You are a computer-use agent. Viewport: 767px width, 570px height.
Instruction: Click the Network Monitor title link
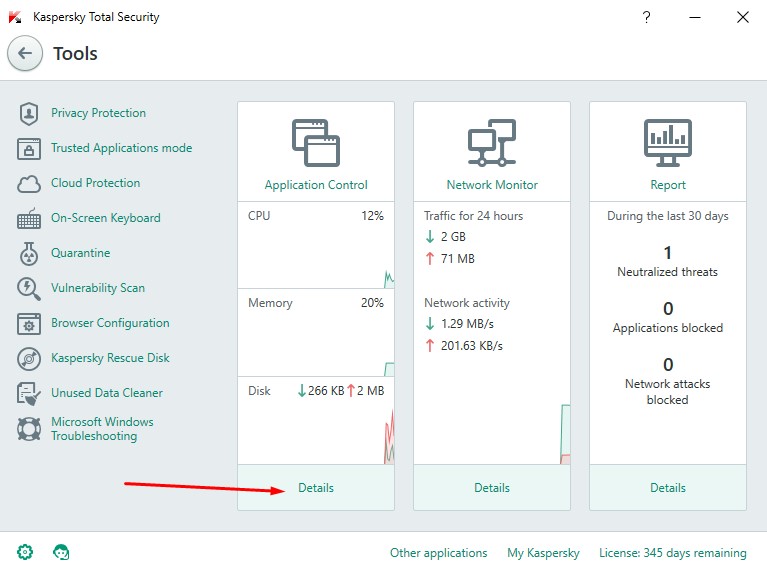tap(492, 185)
